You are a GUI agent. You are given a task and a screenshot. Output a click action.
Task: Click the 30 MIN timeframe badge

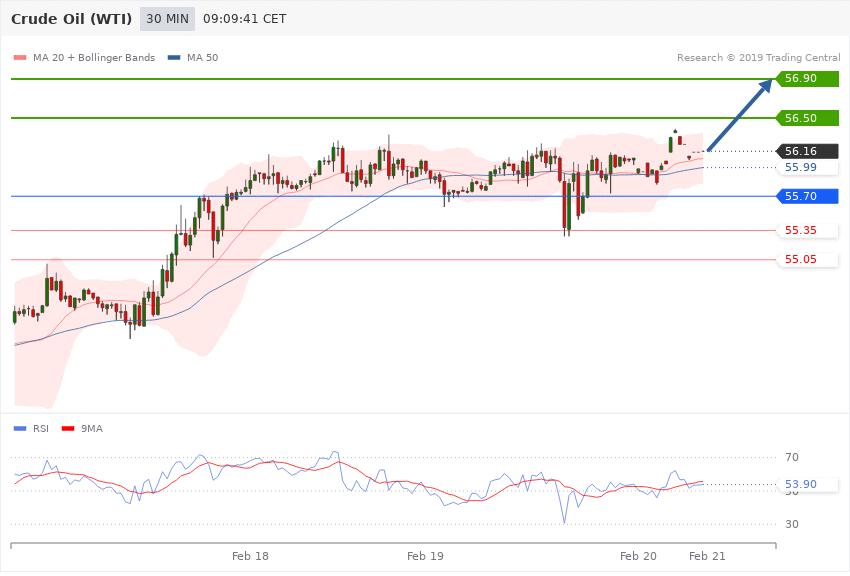pyautogui.click(x=168, y=19)
